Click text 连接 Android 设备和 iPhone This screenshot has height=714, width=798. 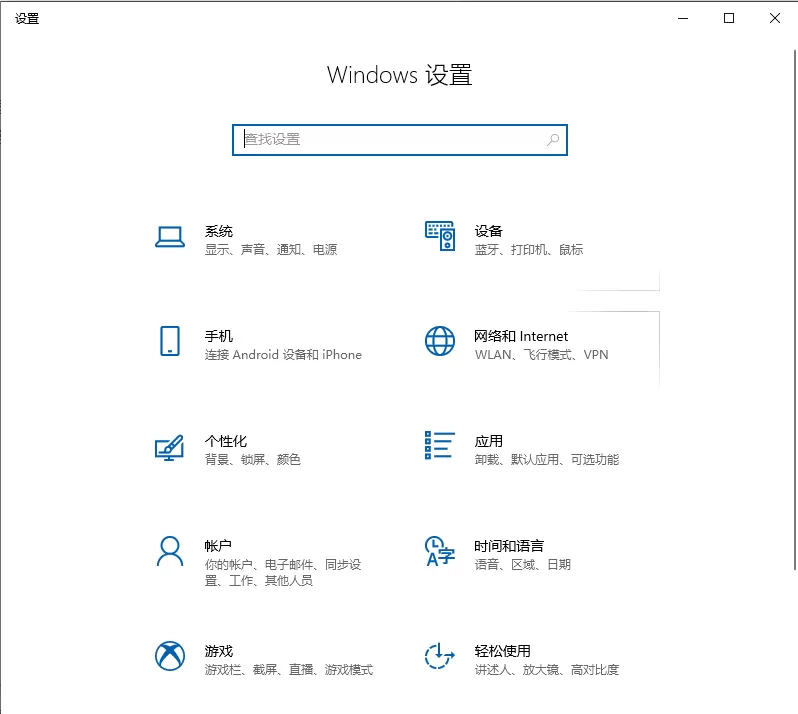point(283,355)
